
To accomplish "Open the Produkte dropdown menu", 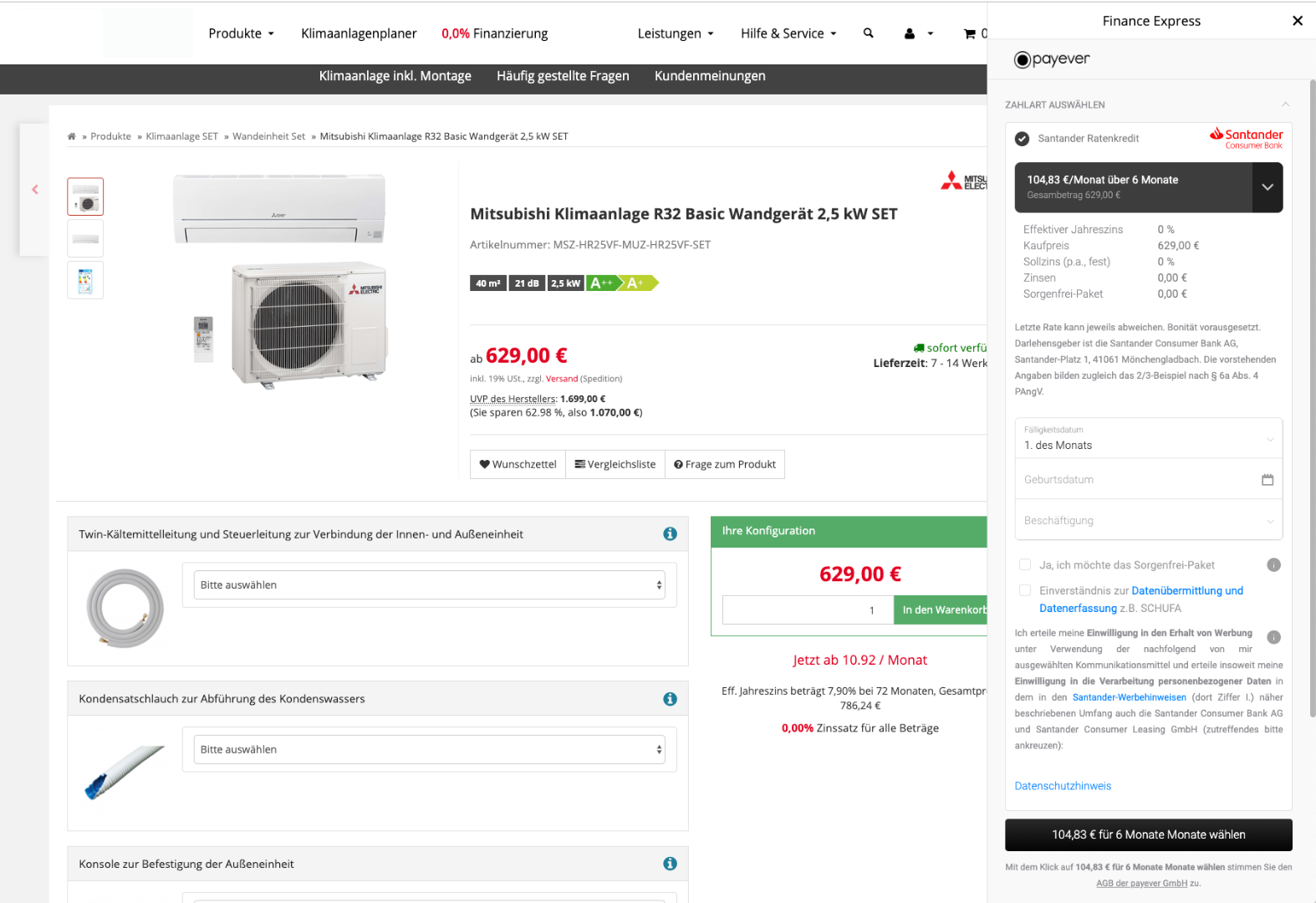I will pos(242,33).
